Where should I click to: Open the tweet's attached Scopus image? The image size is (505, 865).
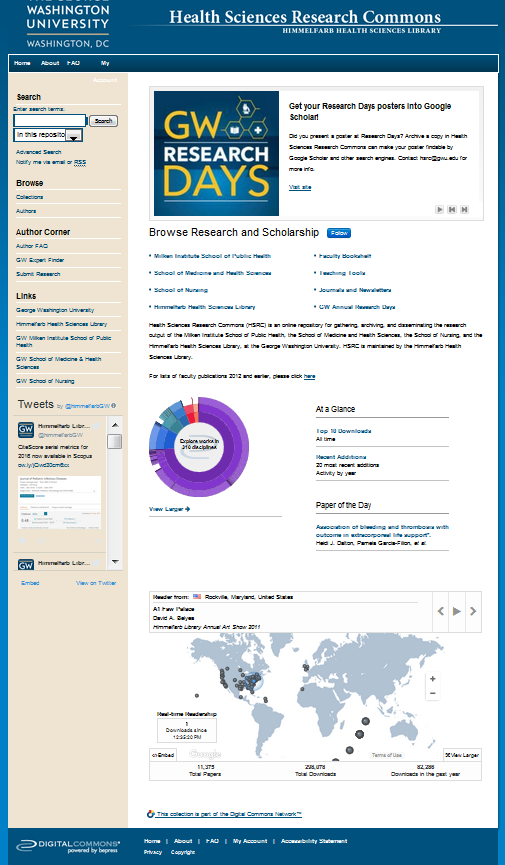pyautogui.click(x=60, y=503)
